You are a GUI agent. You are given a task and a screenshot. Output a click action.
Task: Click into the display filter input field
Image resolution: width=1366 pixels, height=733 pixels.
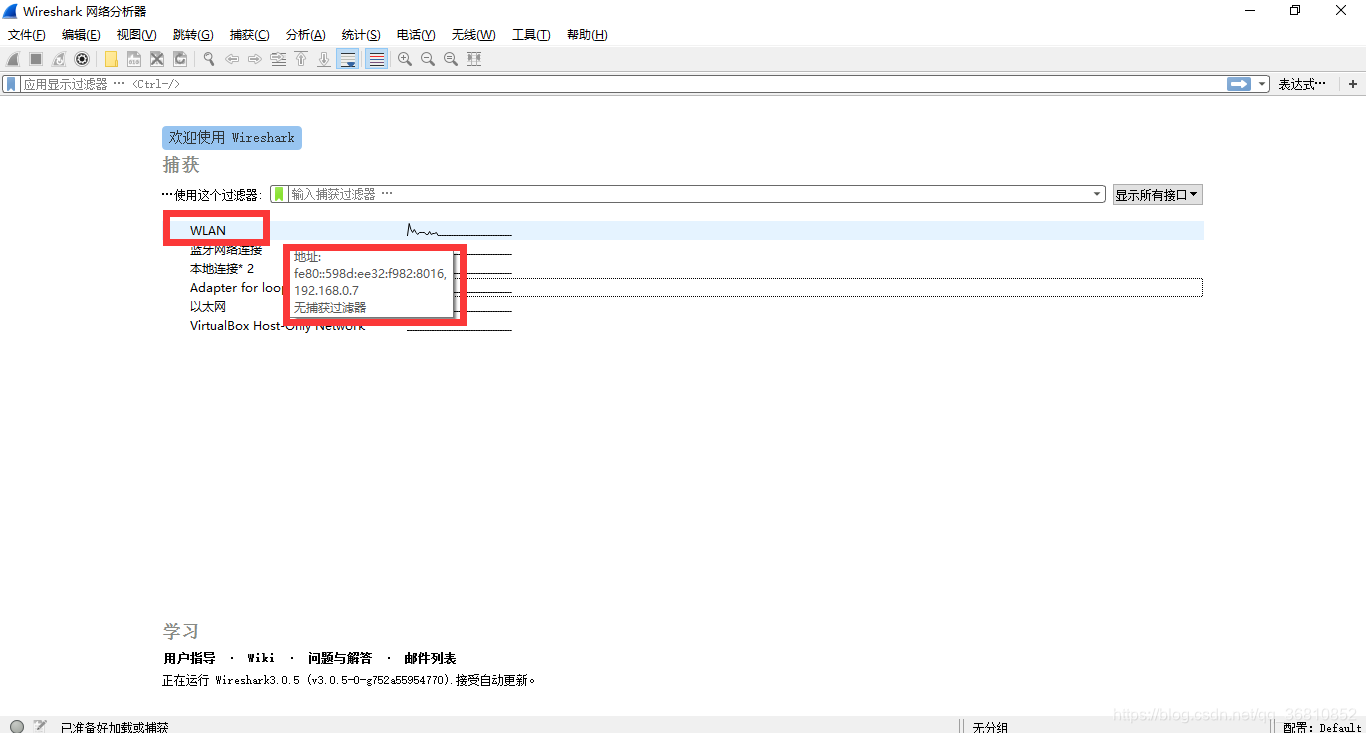click(622, 84)
